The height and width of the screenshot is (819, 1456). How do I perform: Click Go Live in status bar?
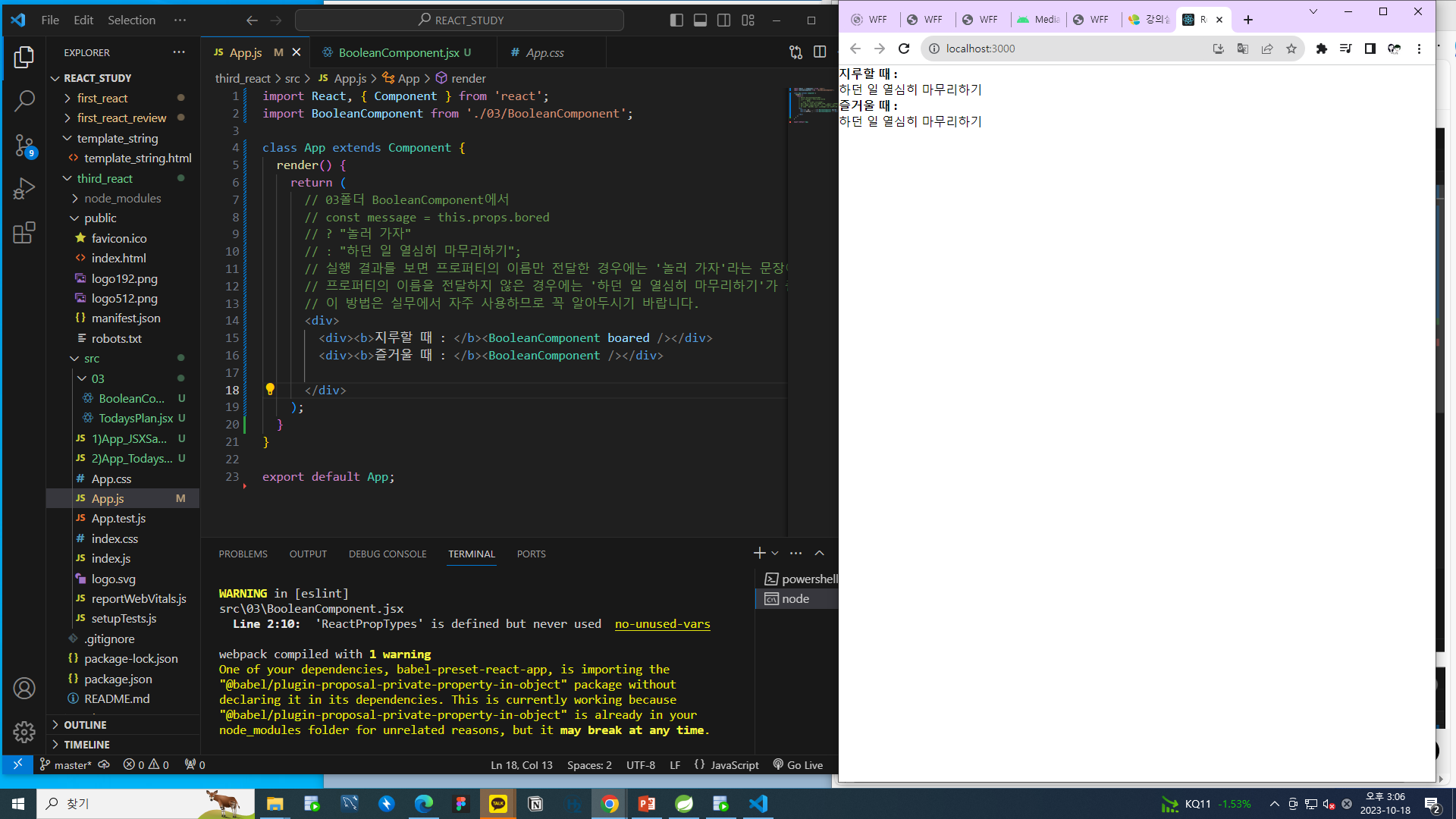click(798, 765)
